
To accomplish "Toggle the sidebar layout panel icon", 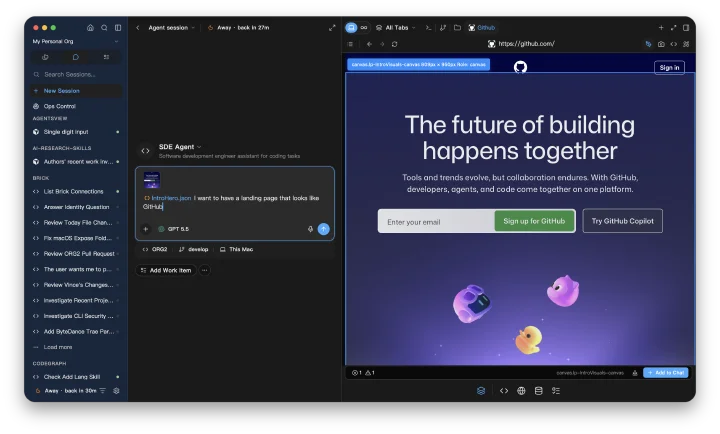I will click(118, 28).
